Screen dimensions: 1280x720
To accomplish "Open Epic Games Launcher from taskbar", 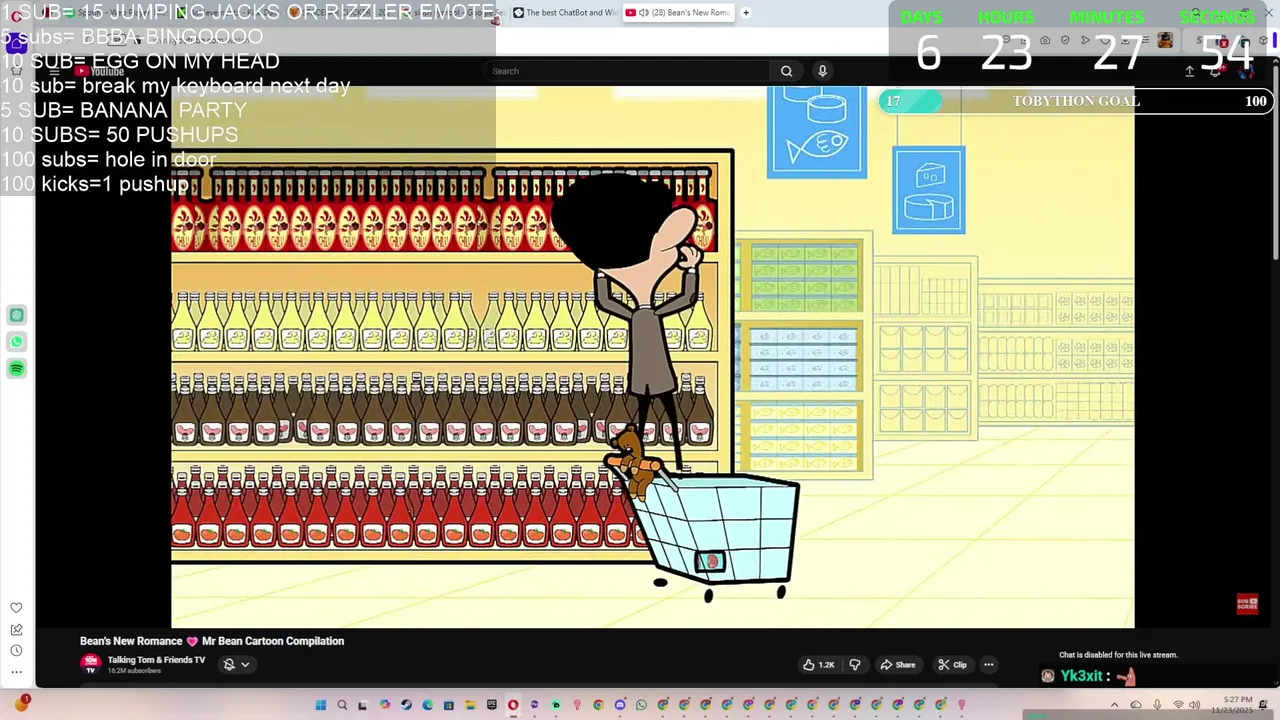I will point(491,705).
